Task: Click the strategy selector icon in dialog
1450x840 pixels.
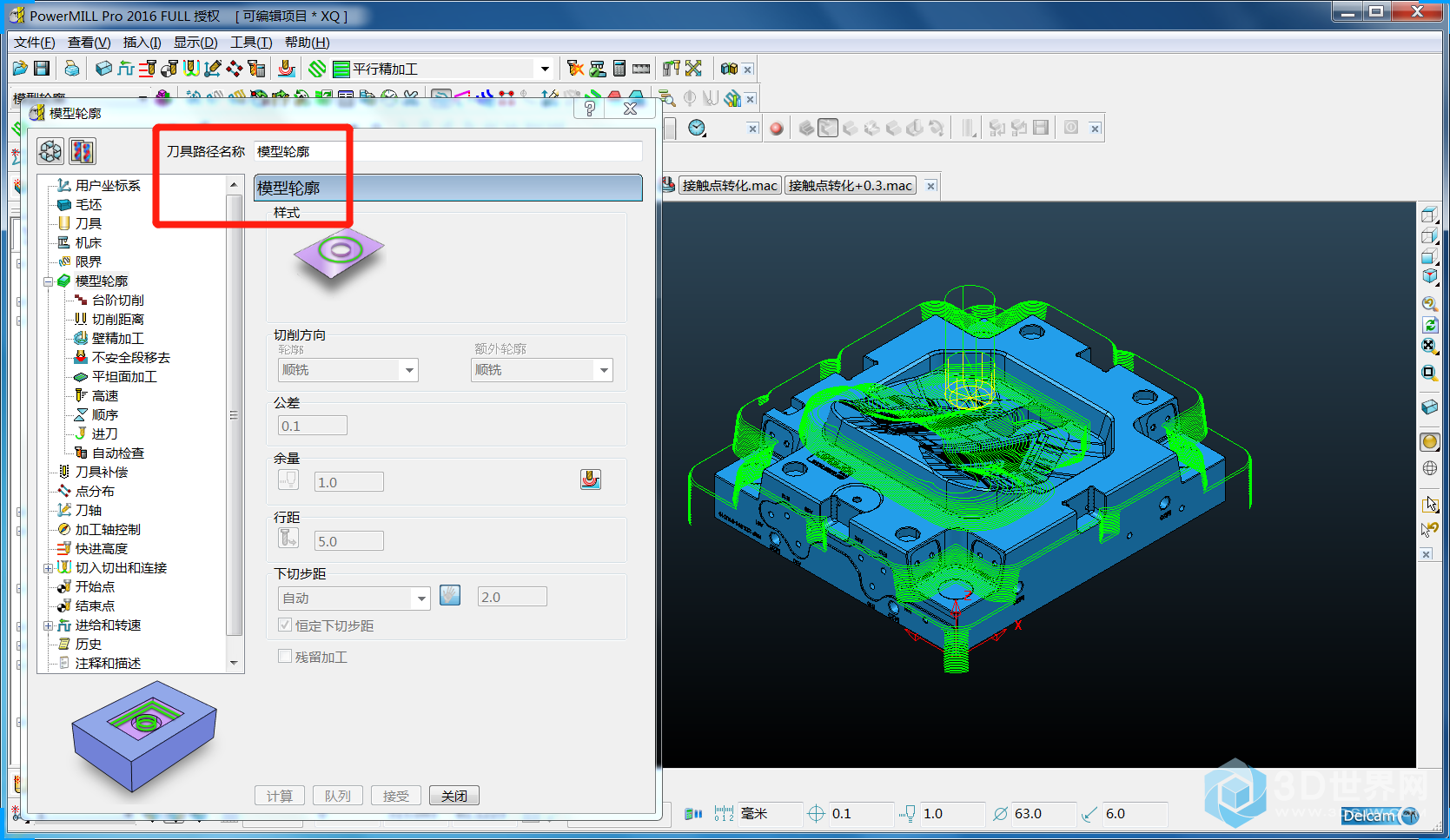Action: (83, 151)
